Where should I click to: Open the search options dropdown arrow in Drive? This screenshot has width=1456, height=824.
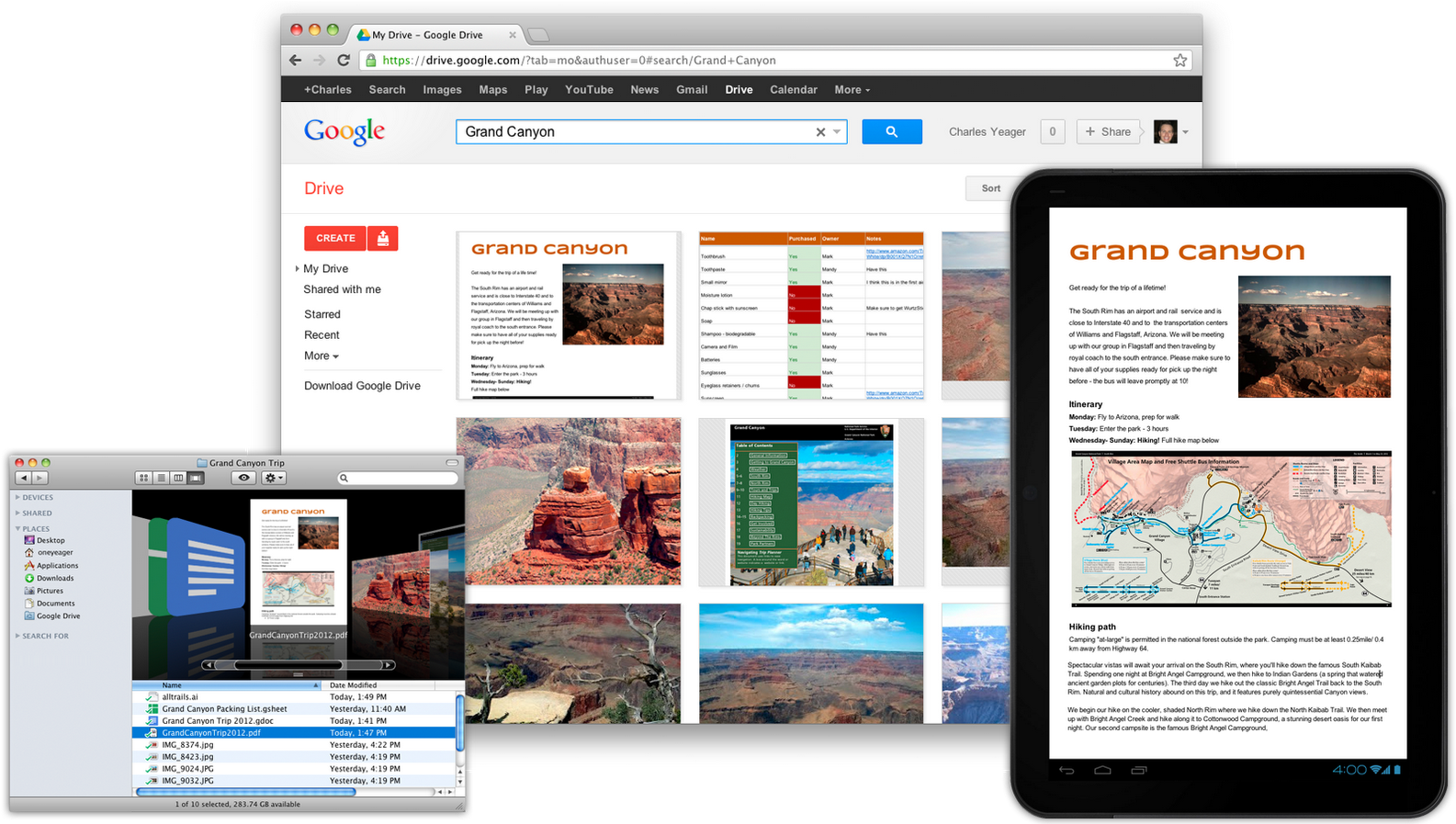tap(837, 132)
